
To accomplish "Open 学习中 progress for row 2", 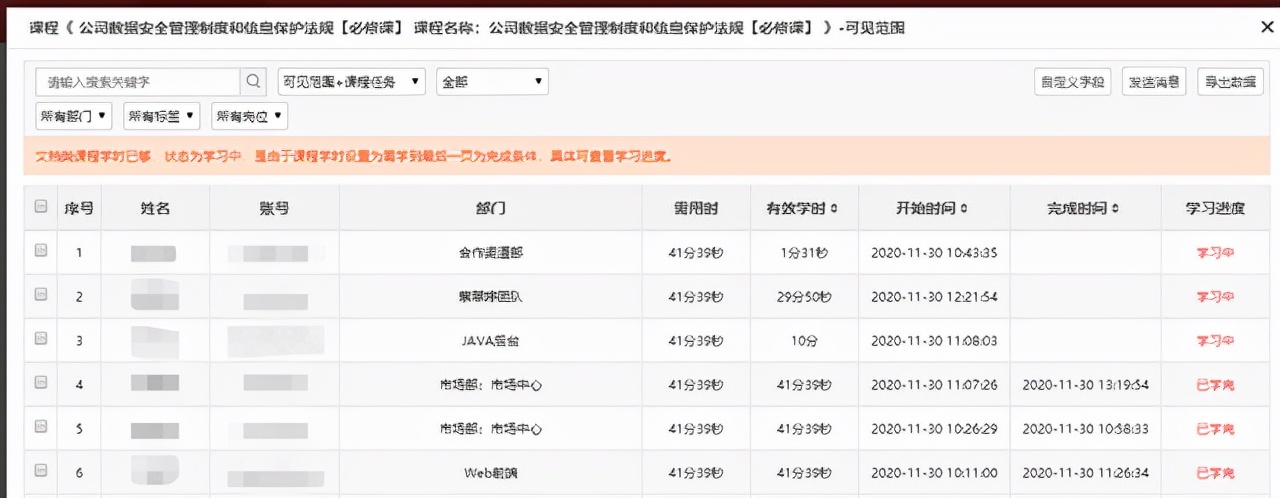I will (x=1215, y=297).
